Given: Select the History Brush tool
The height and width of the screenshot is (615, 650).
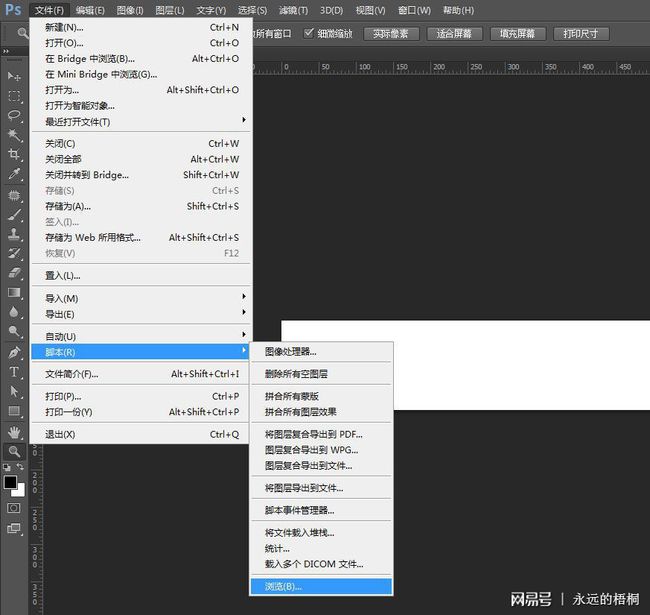Looking at the screenshot, I should tap(14, 254).
